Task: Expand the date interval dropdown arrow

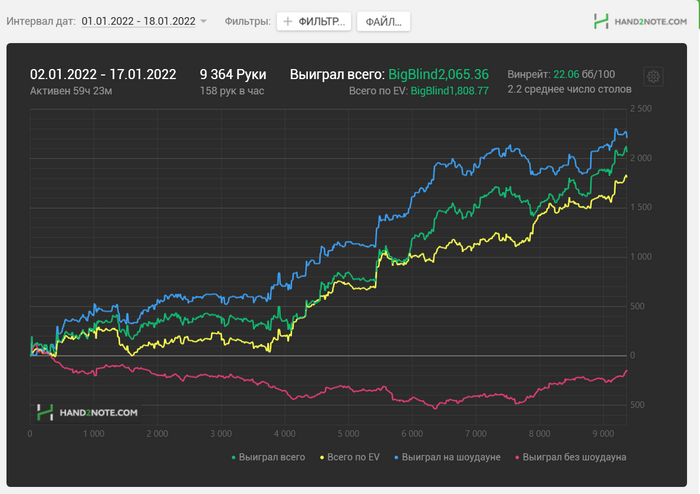Action: tap(204, 21)
